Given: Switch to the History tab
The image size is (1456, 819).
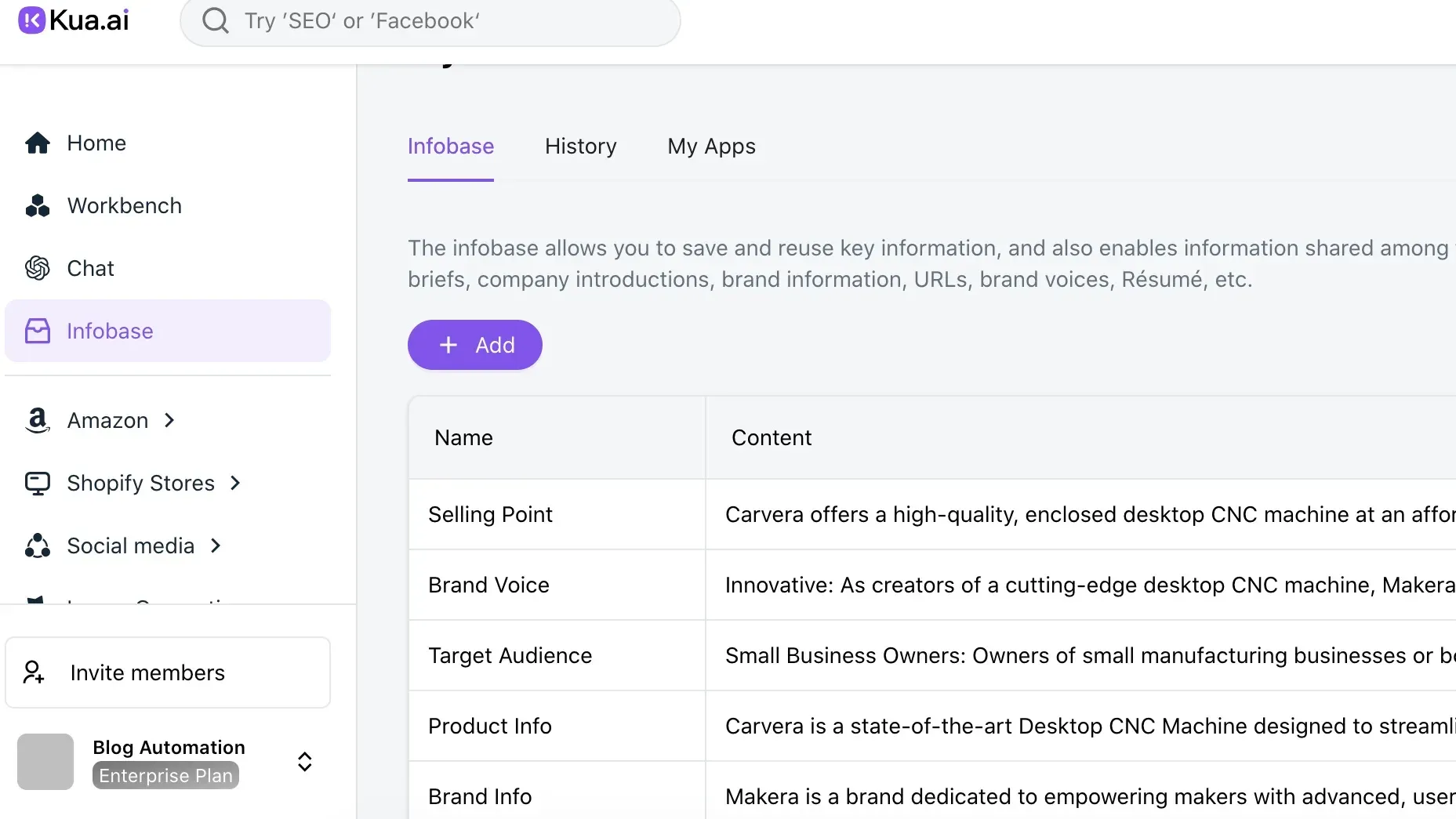Looking at the screenshot, I should pyautogui.click(x=580, y=147).
